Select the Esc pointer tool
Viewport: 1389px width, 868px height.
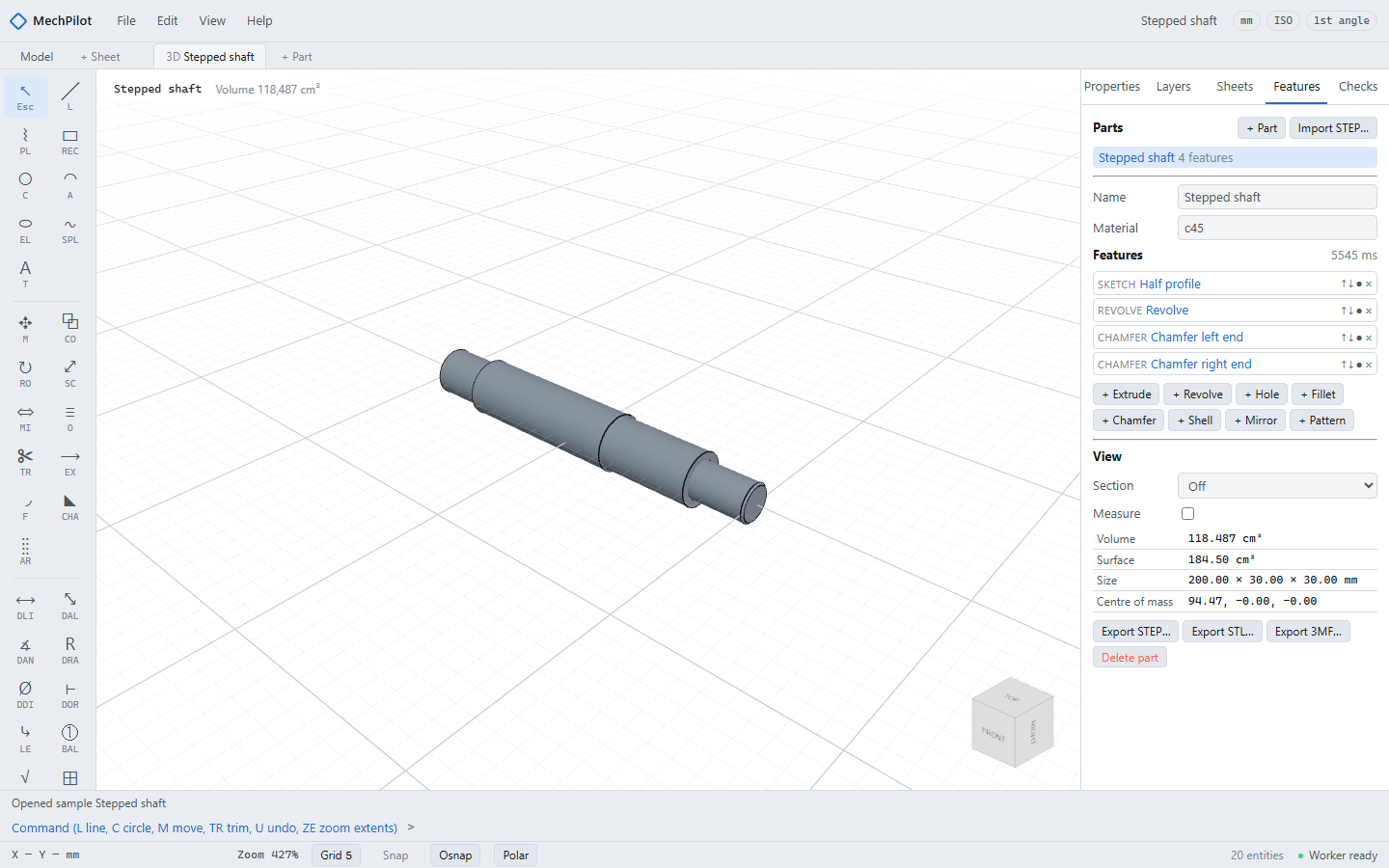pos(25,96)
